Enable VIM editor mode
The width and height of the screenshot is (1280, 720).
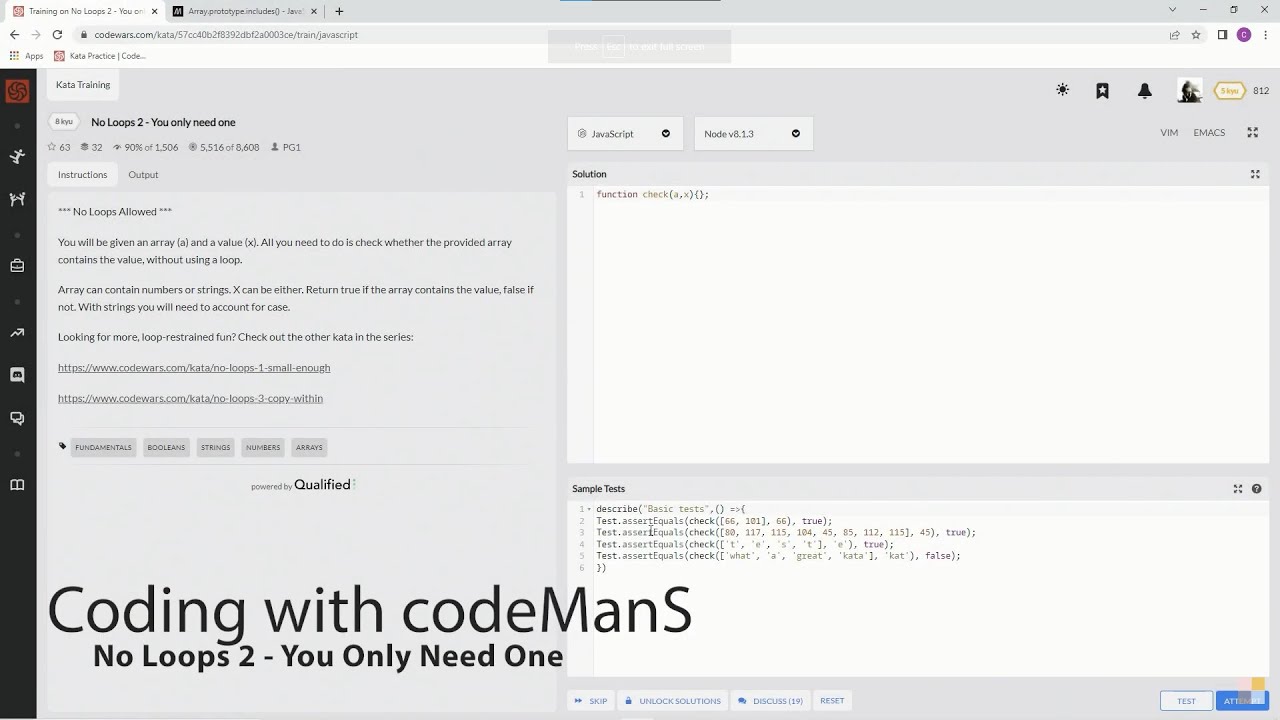pos(1169,132)
